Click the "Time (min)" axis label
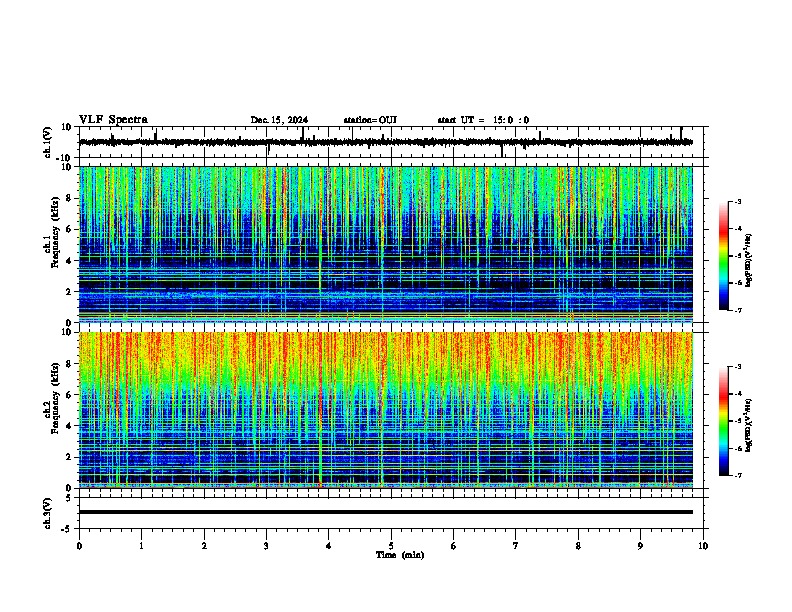This screenshot has height=612, width=792. [400, 555]
